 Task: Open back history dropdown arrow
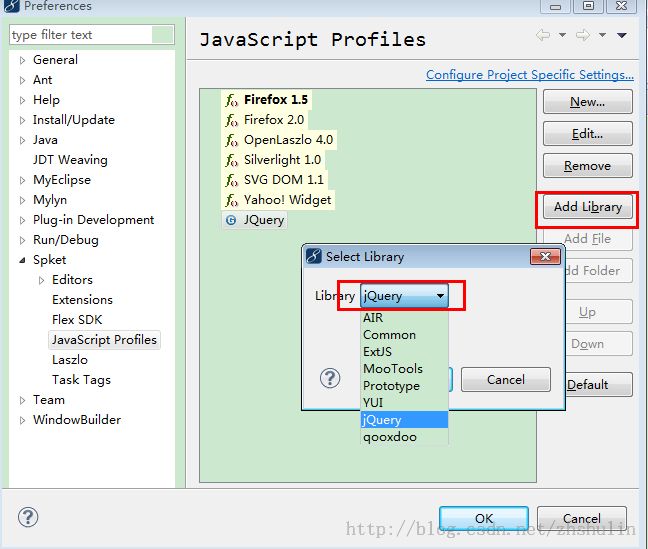[562, 35]
